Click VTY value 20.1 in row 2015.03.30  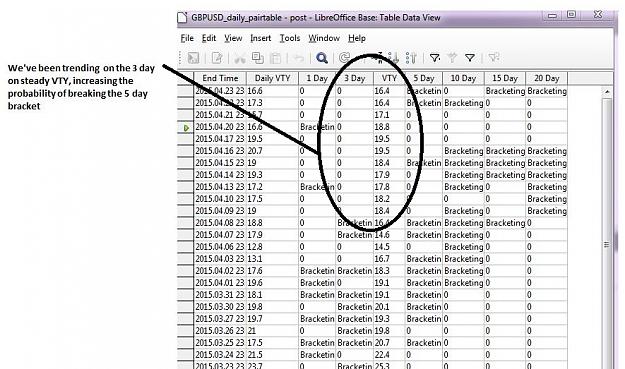click(x=389, y=307)
